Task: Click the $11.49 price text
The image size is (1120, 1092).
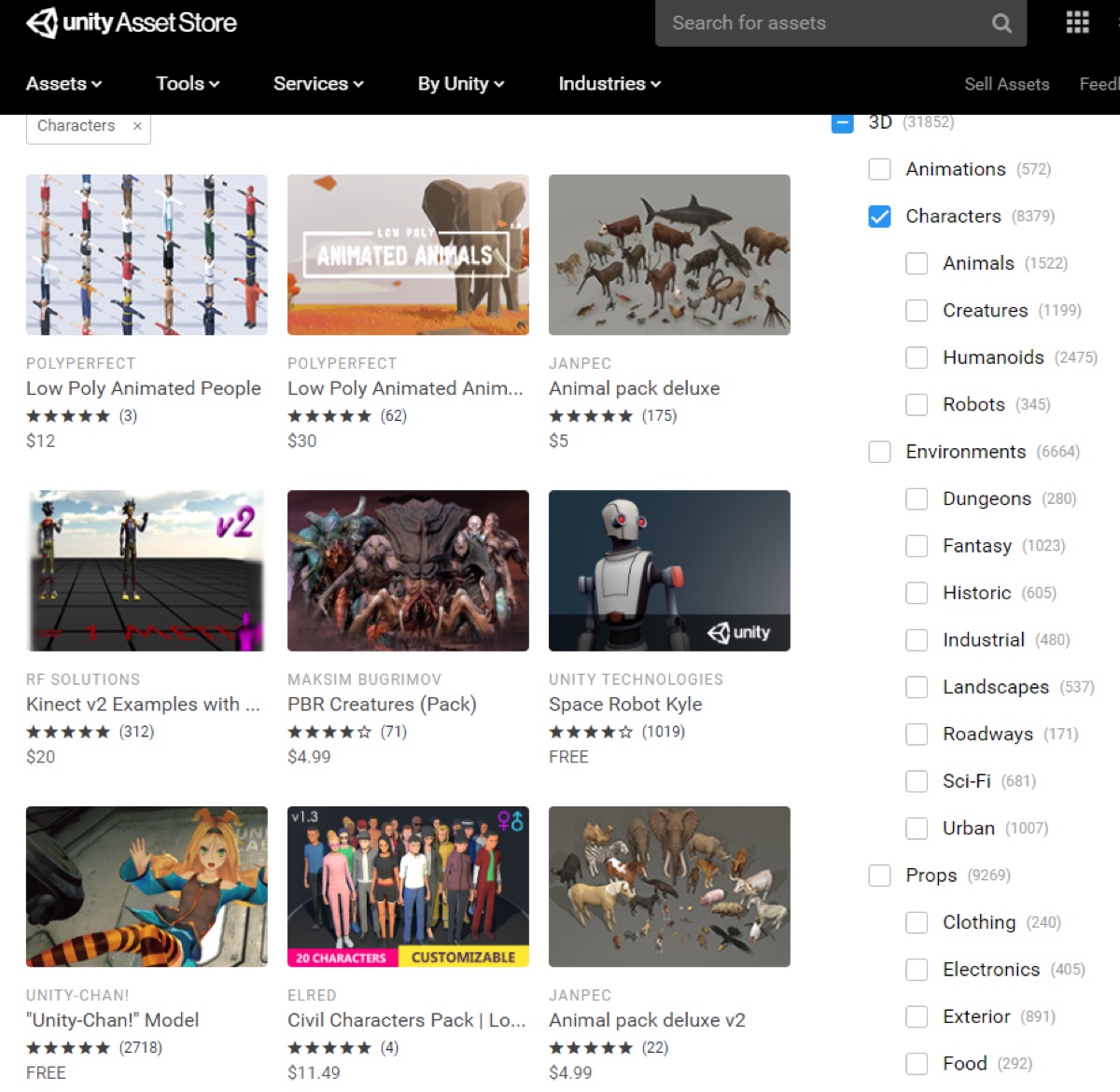Action: pos(314,1073)
